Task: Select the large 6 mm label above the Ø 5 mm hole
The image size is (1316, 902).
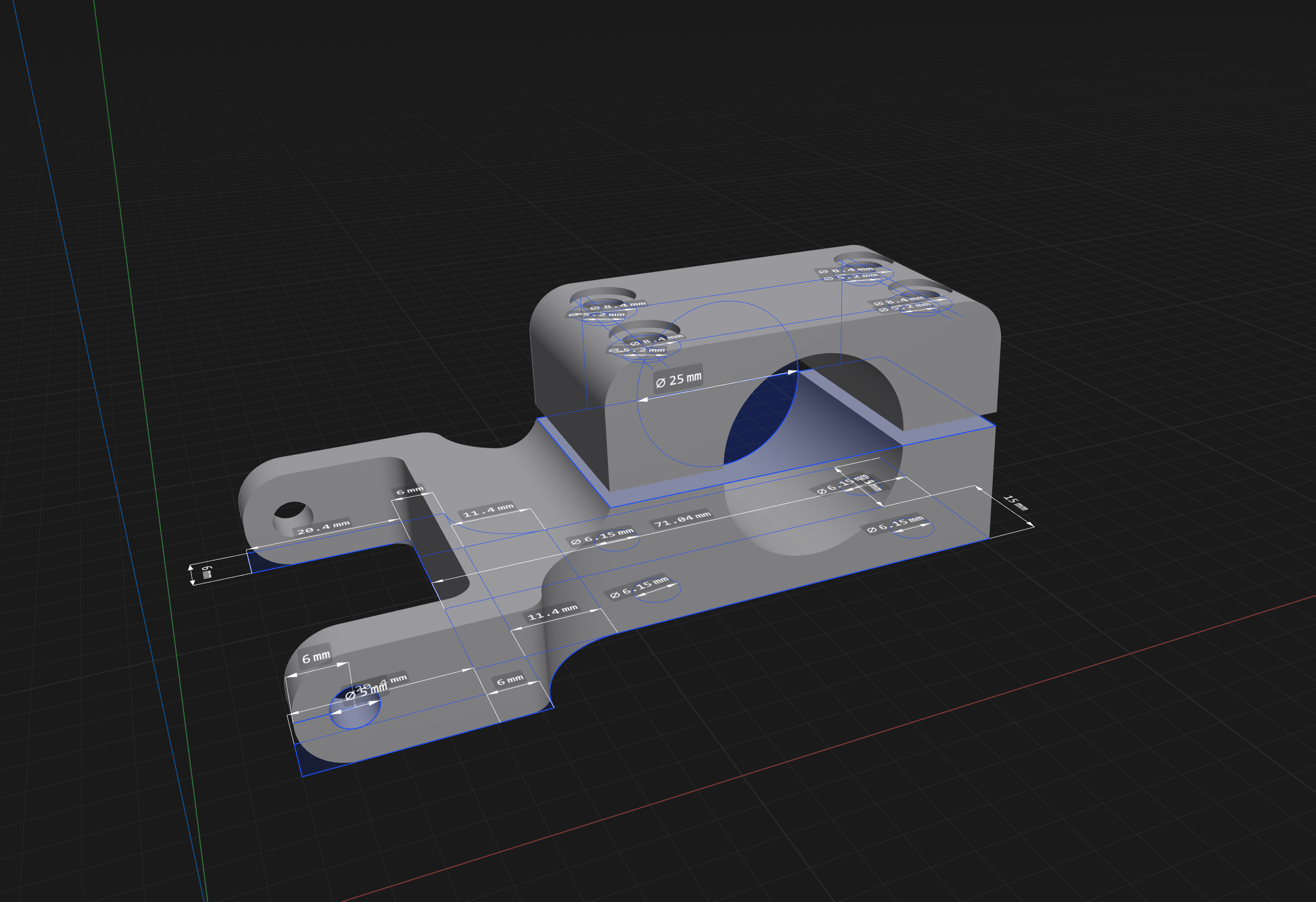Action: [x=316, y=657]
